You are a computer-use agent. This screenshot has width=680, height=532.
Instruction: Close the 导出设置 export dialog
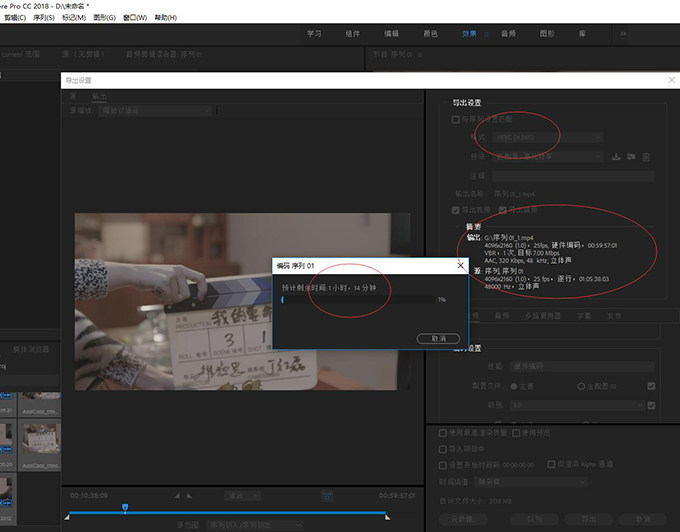point(671,80)
